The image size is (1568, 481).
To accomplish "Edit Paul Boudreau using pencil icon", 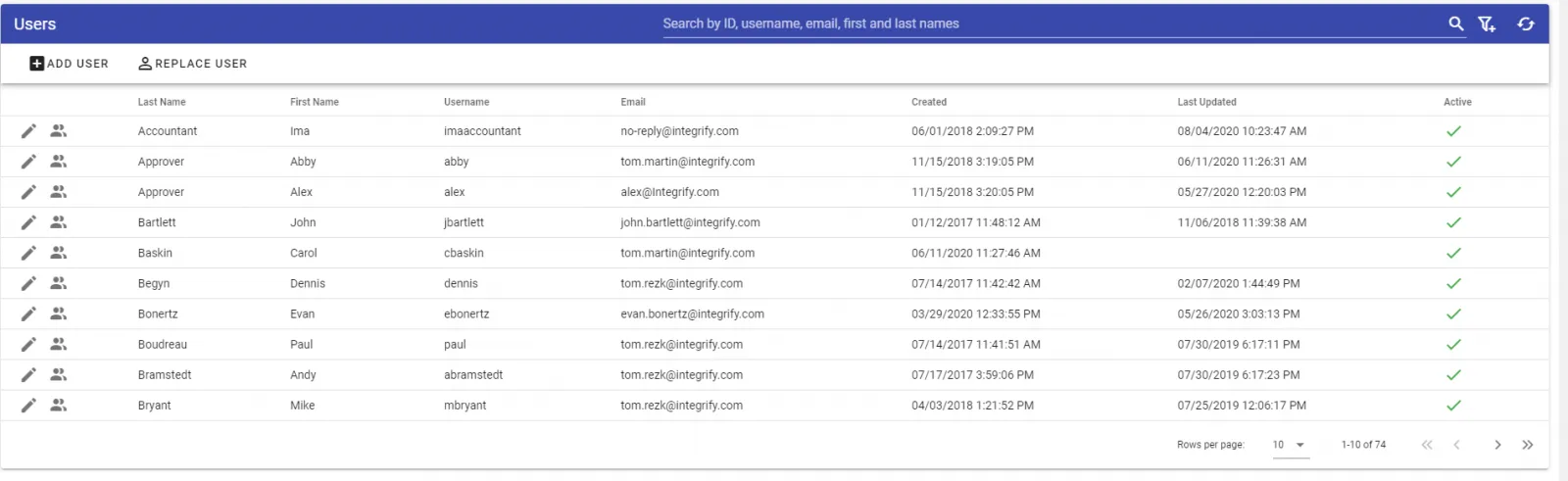I will point(28,343).
